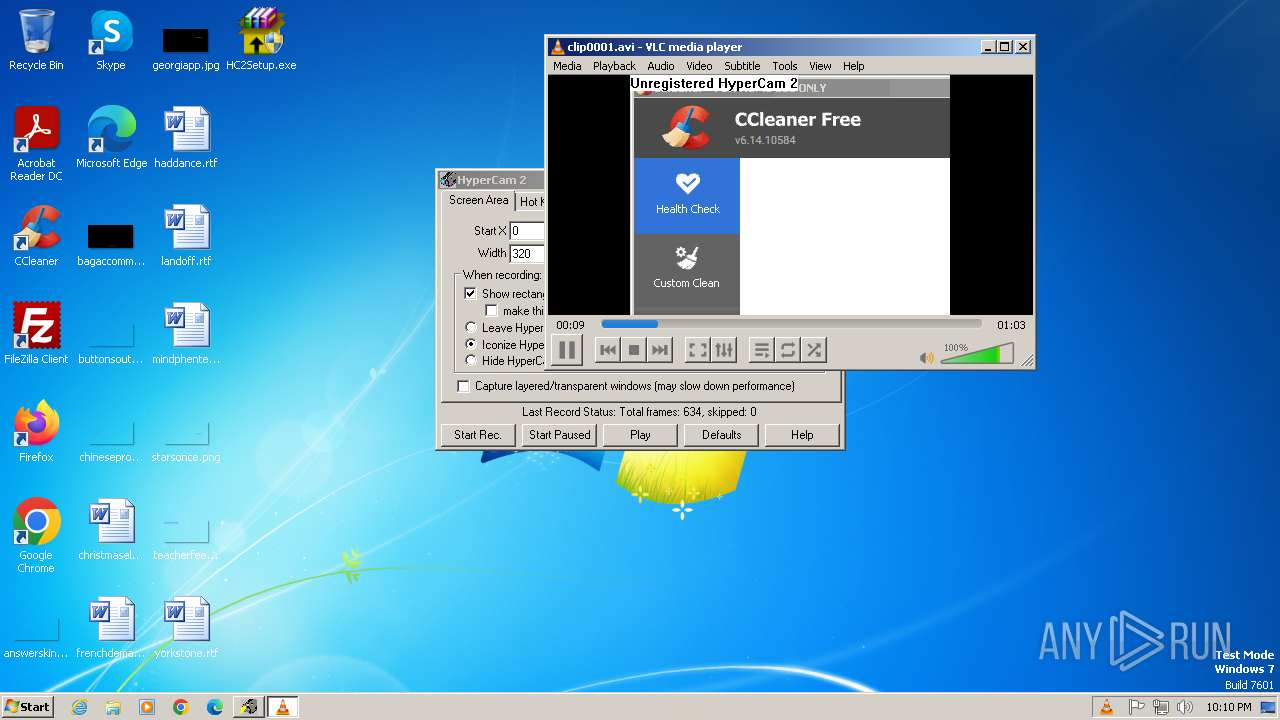Image resolution: width=1280 pixels, height=720 pixels.
Task: Adjust the VLC volume slider
Action: [x=977, y=354]
